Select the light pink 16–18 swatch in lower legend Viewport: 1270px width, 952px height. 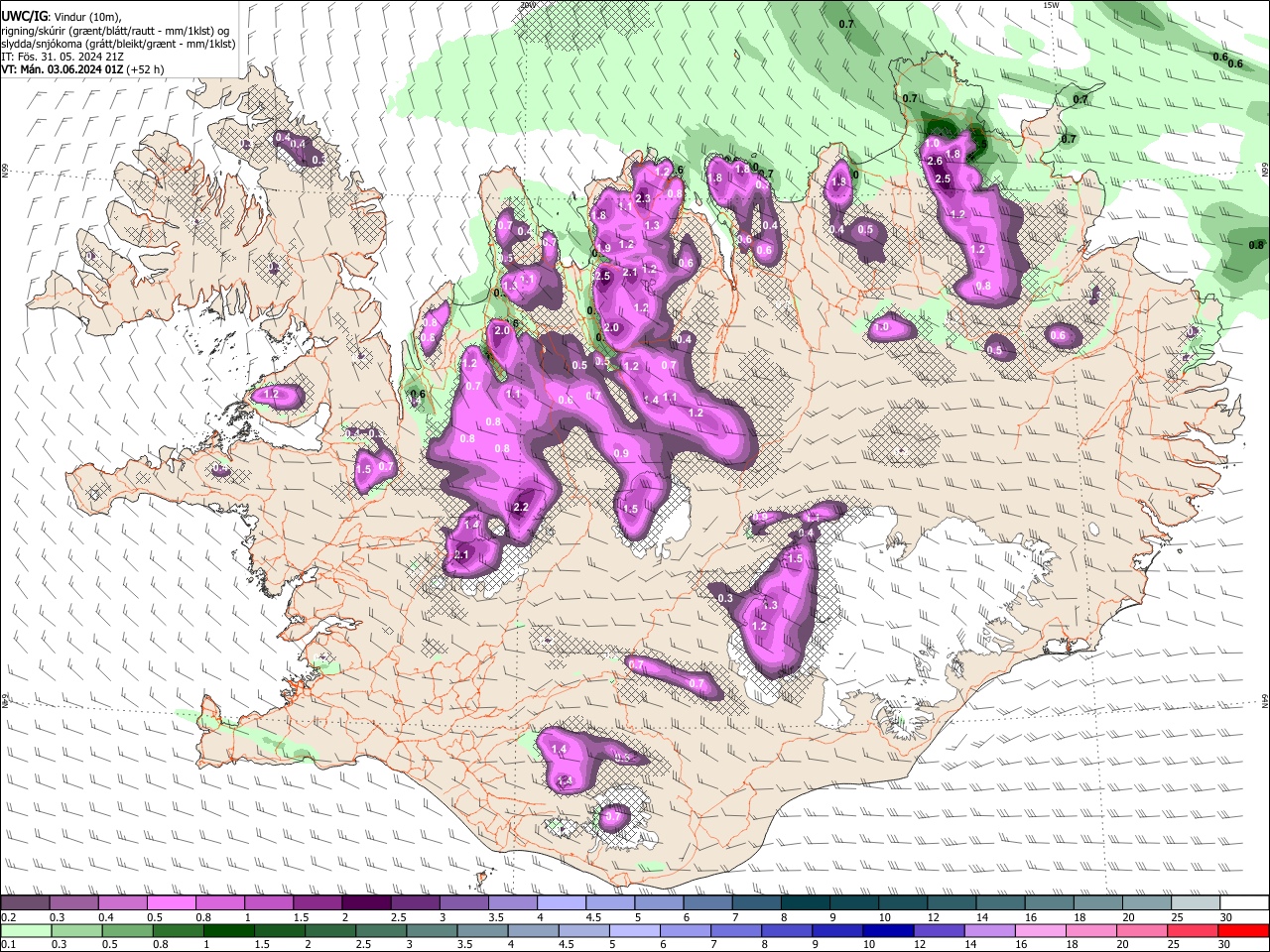point(1042,930)
